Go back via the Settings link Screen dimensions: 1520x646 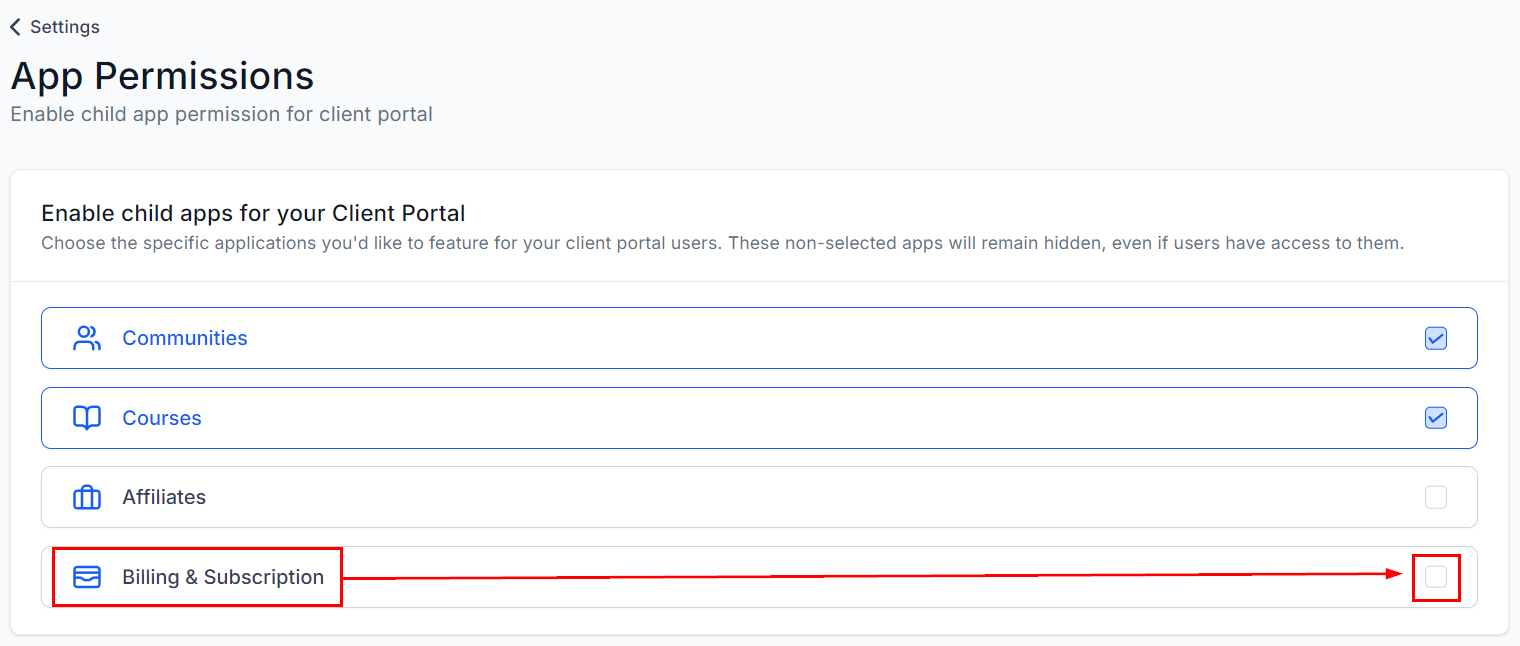tap(64, 27)
